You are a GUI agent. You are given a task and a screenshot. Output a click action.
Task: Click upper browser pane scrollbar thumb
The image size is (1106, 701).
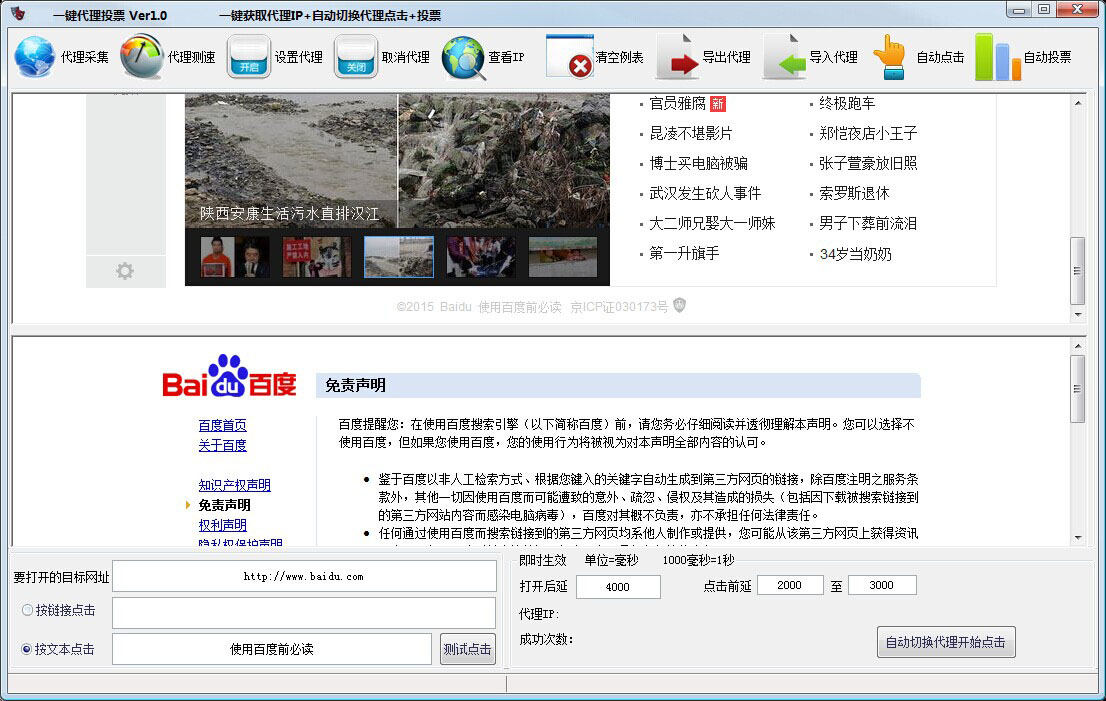(x=1078, y=271)
